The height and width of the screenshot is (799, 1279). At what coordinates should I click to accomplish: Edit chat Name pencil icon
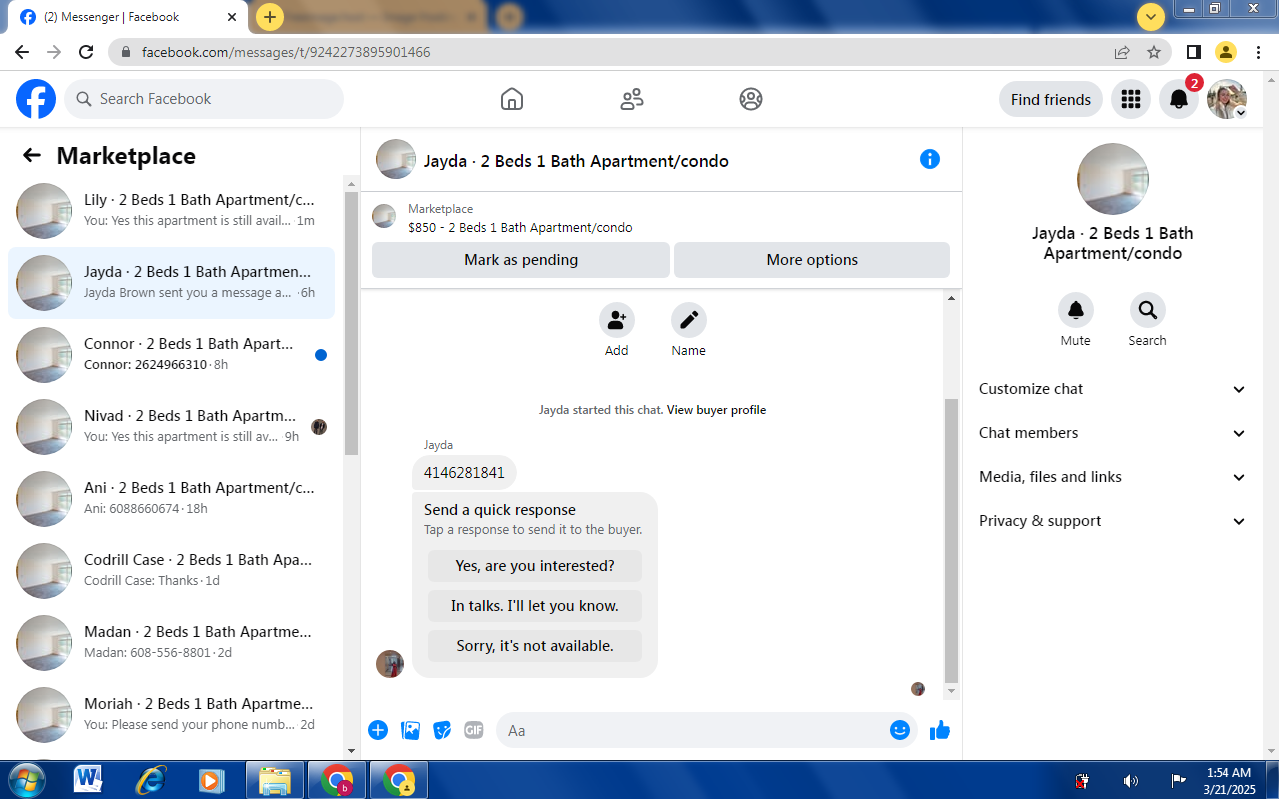coord(689,320)
